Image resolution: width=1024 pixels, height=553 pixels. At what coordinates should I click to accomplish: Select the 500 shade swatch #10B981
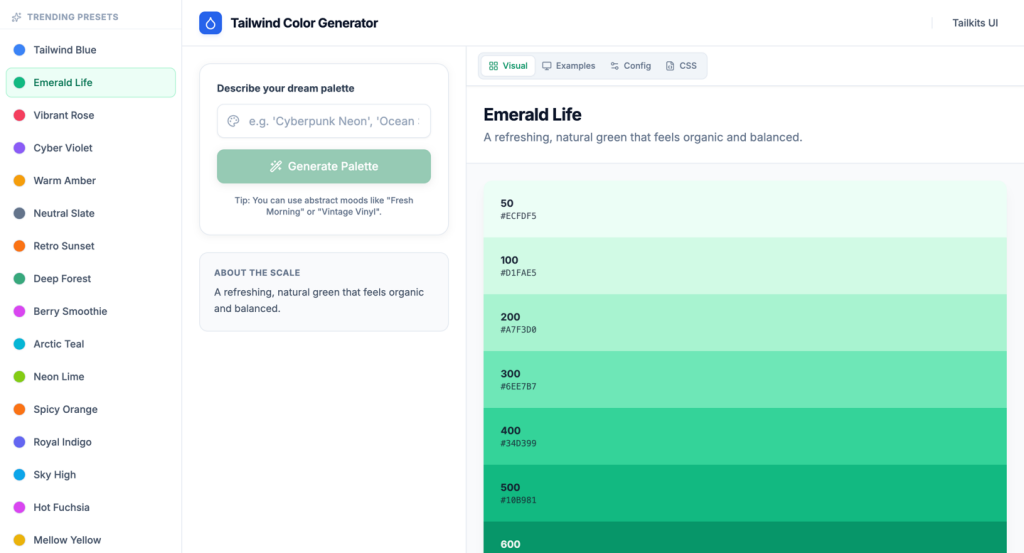click(x=744, y=492)
